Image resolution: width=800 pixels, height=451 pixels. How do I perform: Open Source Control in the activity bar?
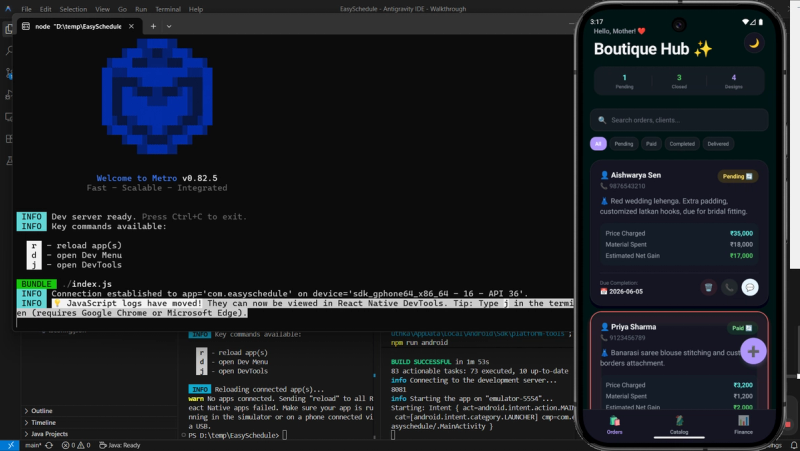point(8,73)
